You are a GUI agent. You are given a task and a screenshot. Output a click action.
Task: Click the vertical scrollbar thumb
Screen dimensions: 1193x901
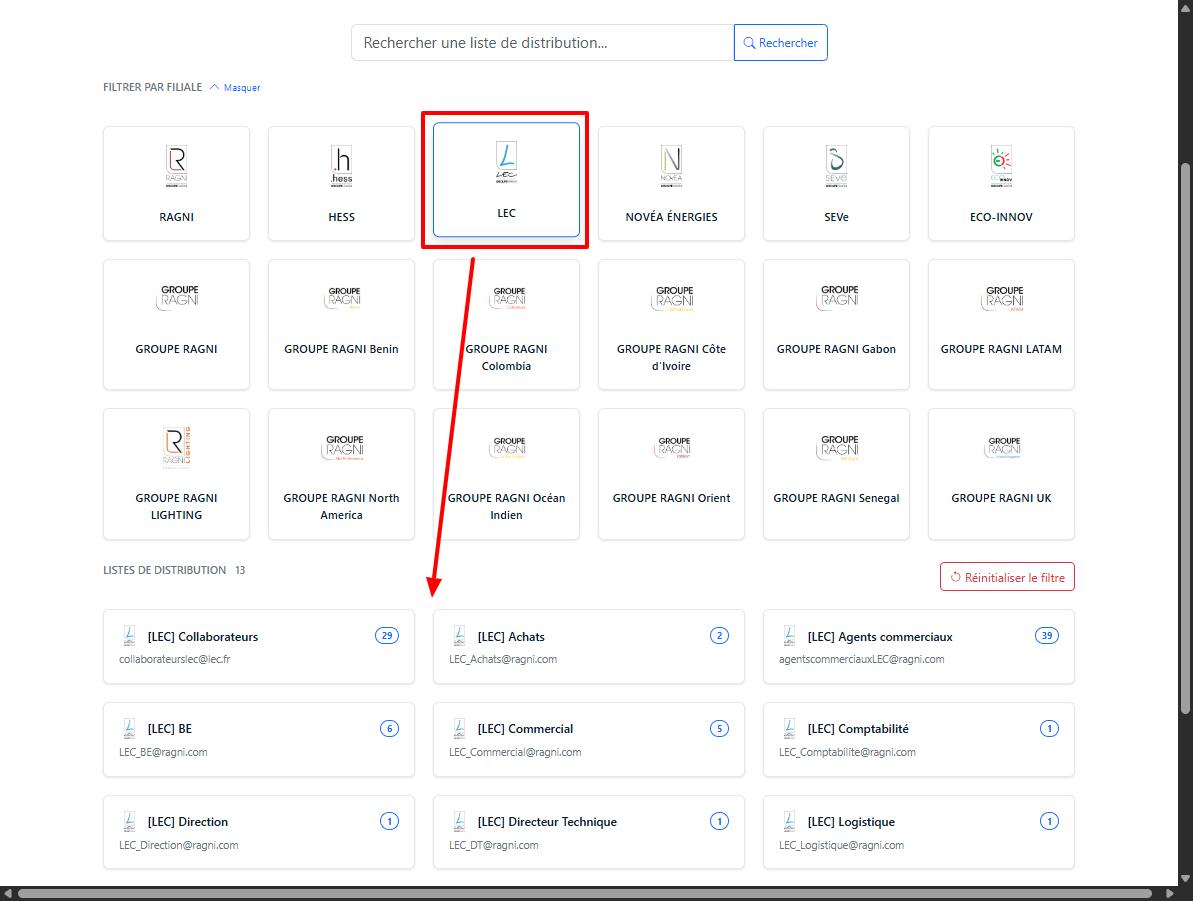tap(1185, 438)
